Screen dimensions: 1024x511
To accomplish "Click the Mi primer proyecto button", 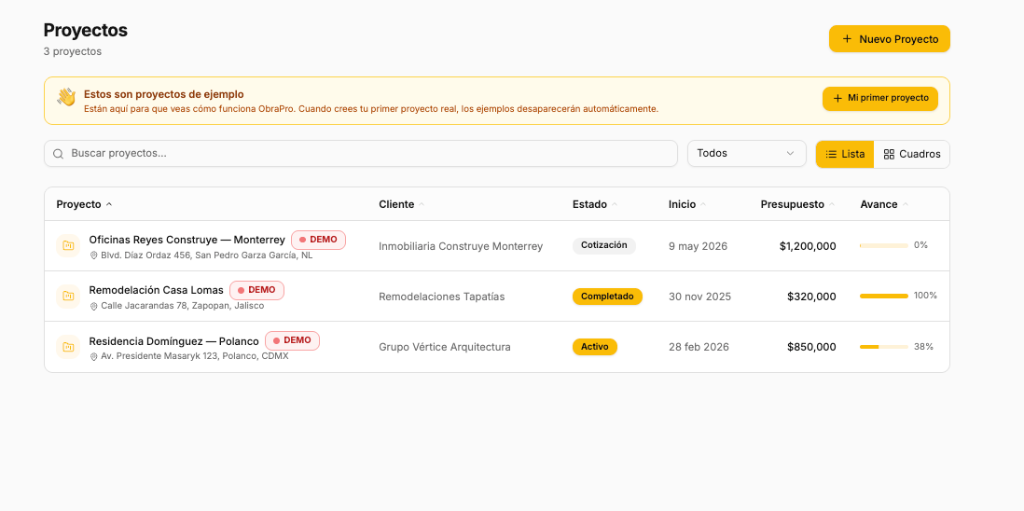I will pos(880,99).
